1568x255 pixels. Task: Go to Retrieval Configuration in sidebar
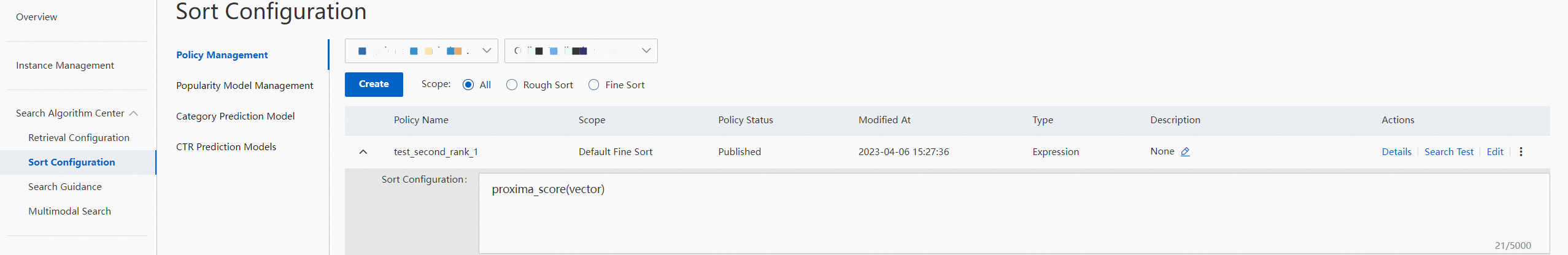(x=79, y=137)
